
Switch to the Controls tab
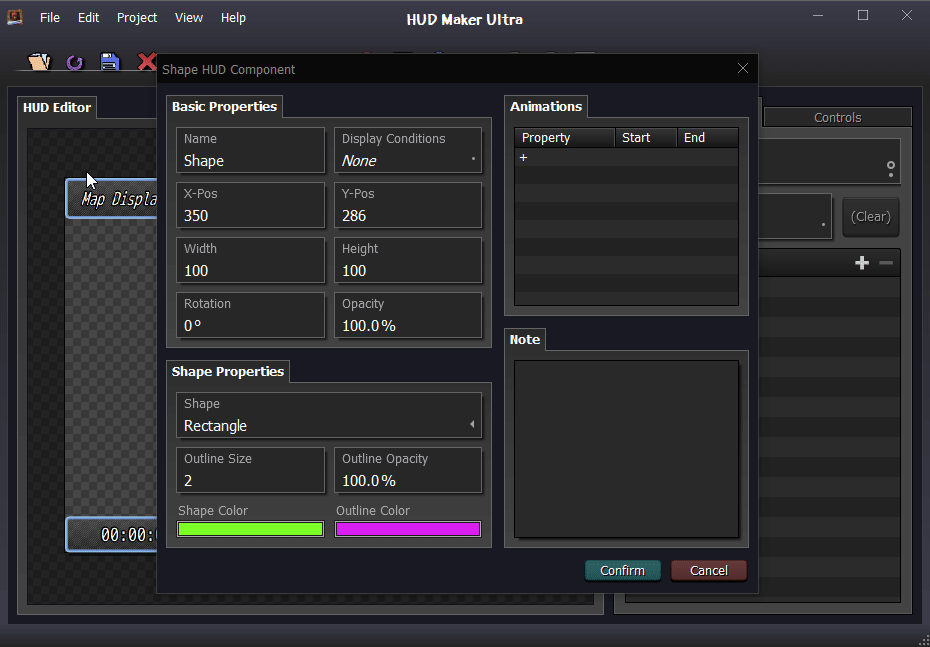(x=837, y=117)
